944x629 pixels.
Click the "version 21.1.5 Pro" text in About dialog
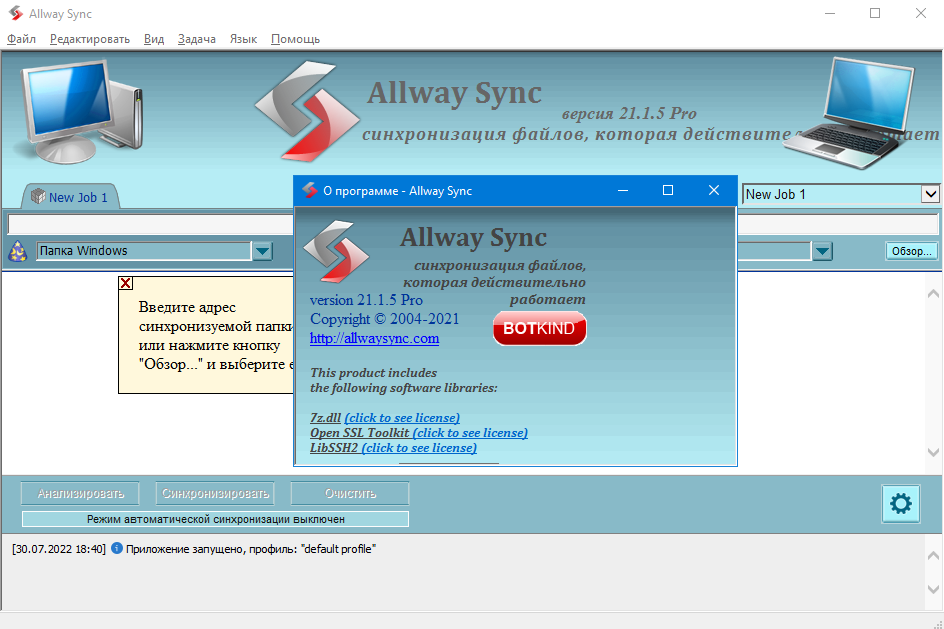click(366, 300)
